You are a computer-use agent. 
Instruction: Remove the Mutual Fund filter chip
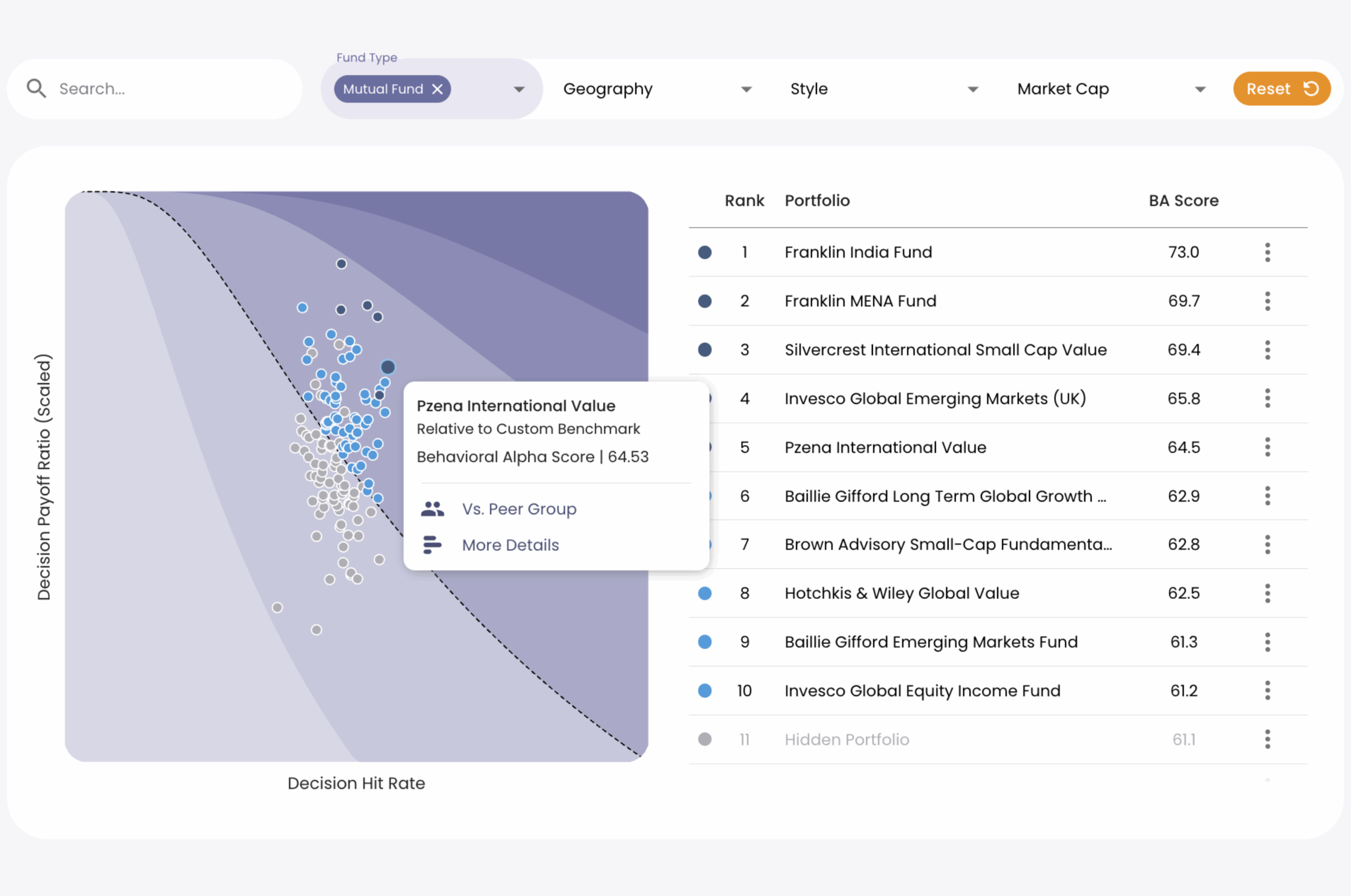click(438, 89)
